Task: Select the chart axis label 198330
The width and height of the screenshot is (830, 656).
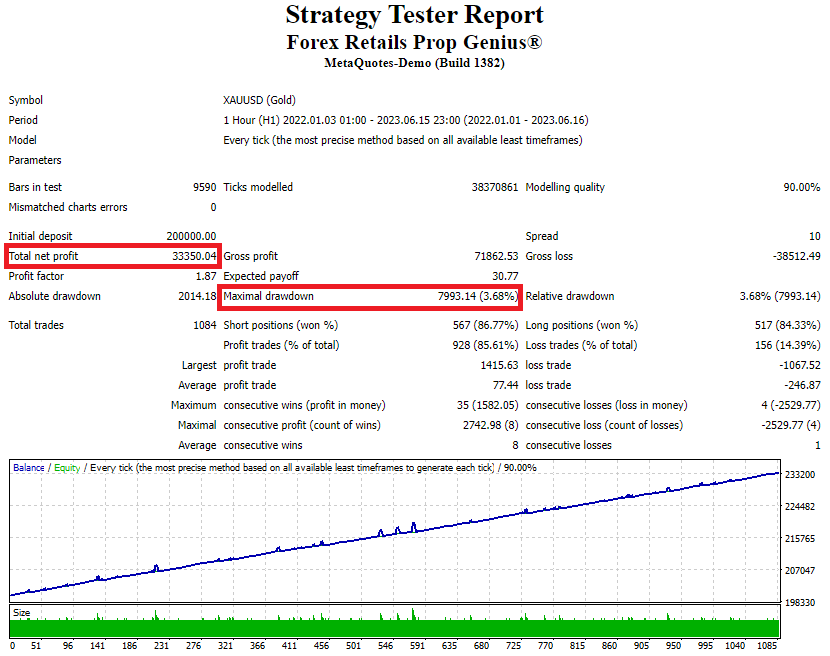Action: (799, 603)
